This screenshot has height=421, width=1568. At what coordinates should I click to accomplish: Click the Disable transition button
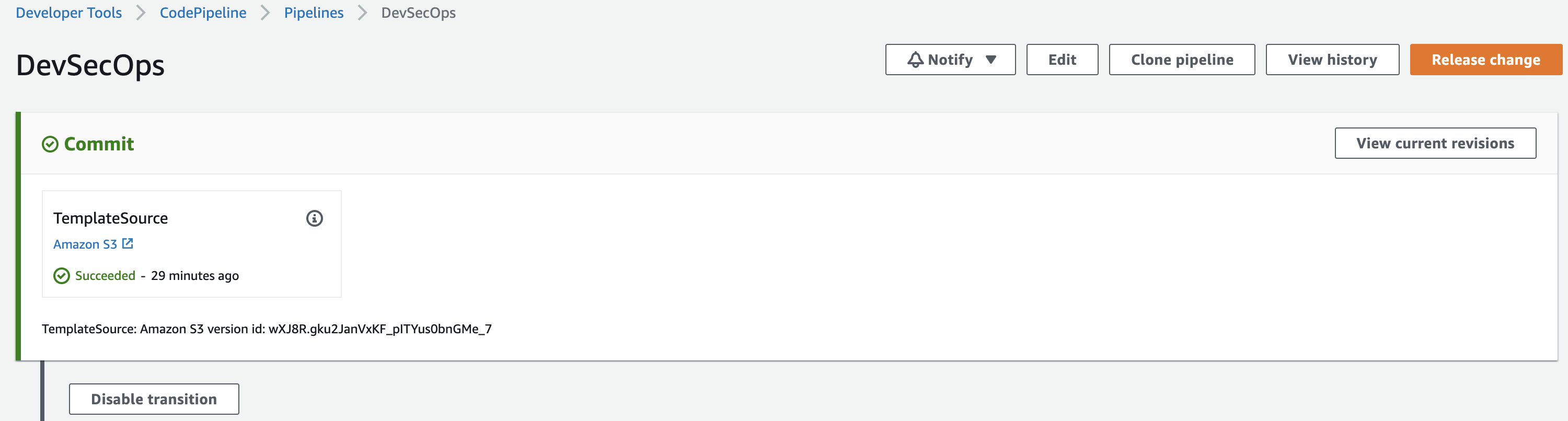[x=153, y=399]
